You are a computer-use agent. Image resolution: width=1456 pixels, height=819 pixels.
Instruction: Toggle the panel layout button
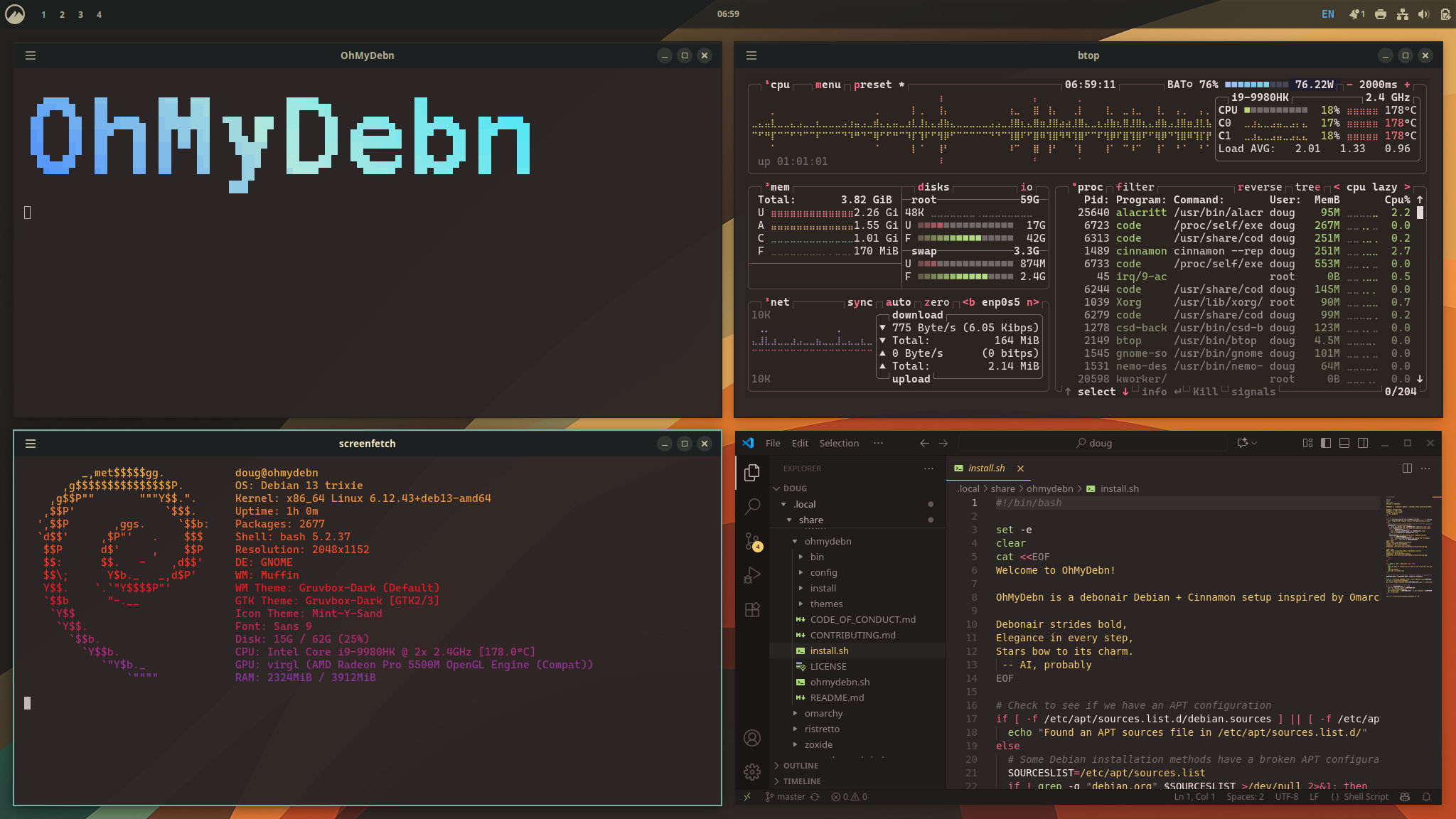[1344, 443]
